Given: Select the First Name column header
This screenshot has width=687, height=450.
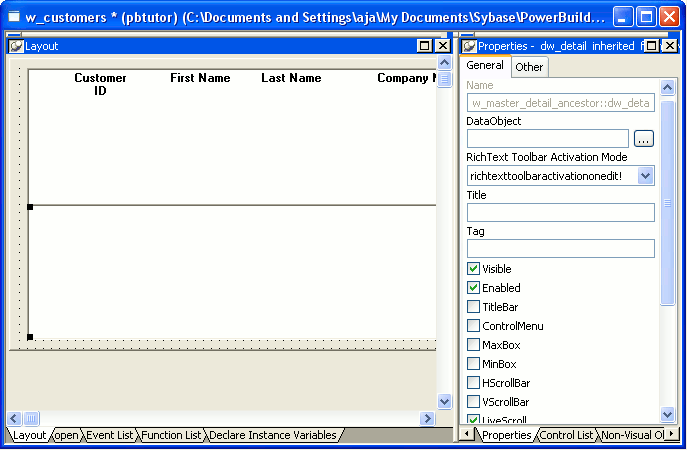Looking at the screenshot, I should tap(200, 78).
